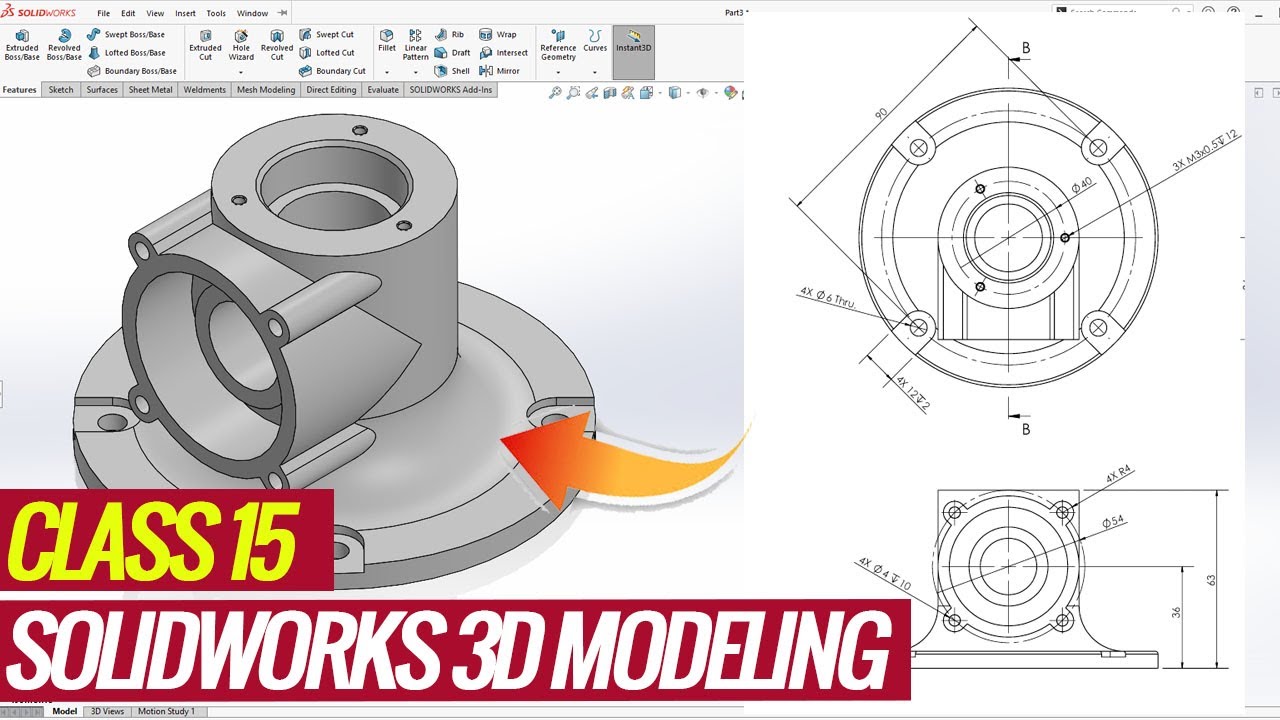Select the 3D Views bottom tab

[x=108, y=711]
